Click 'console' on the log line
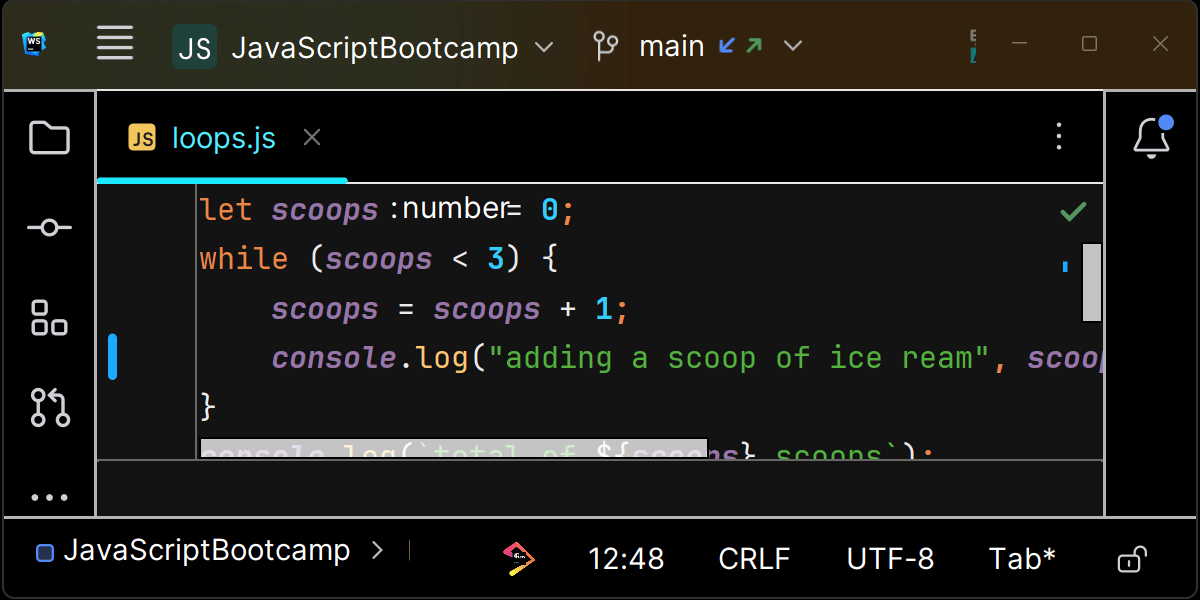Screen dimensions: 1200x600 click(334, 358)
